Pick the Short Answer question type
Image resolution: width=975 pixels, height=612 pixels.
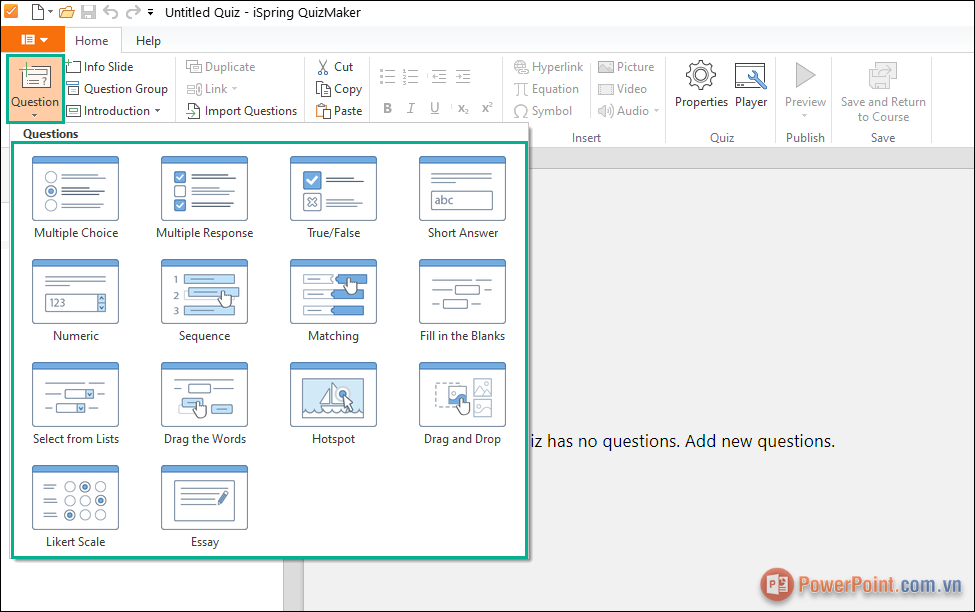click(463, 198)
